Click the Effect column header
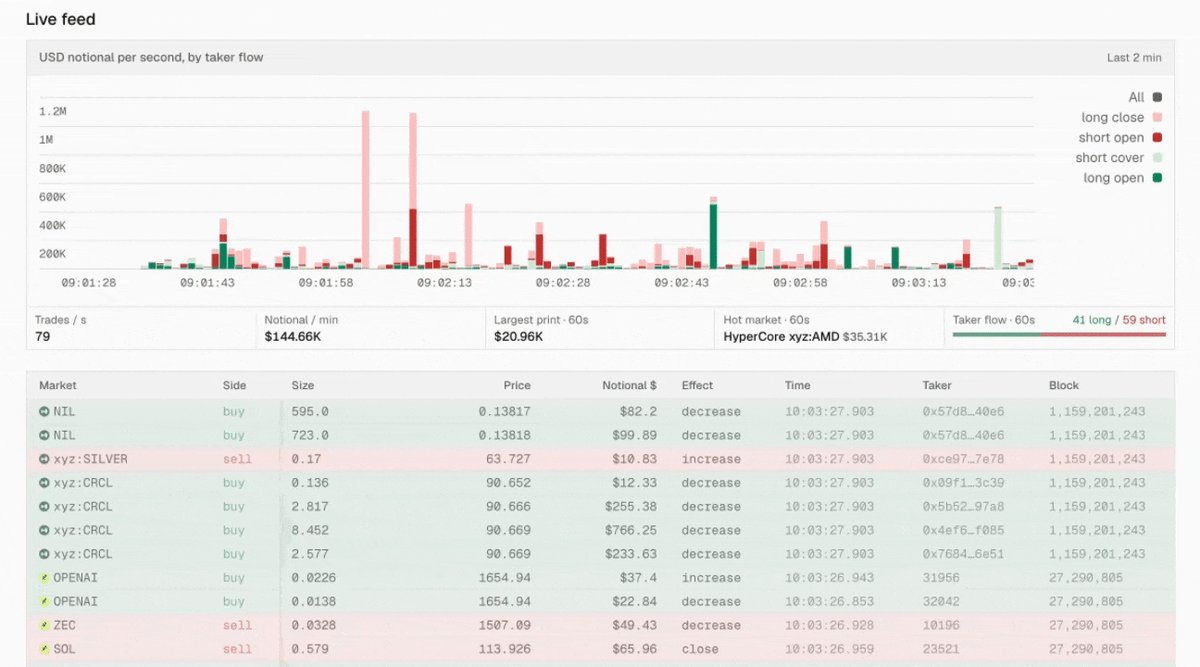 point(698,385)
